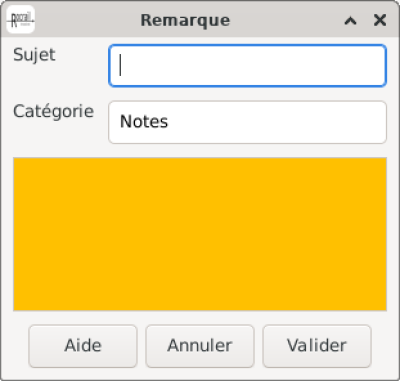
Task: Focus the Sujet text input field
Action: [247, 66]
